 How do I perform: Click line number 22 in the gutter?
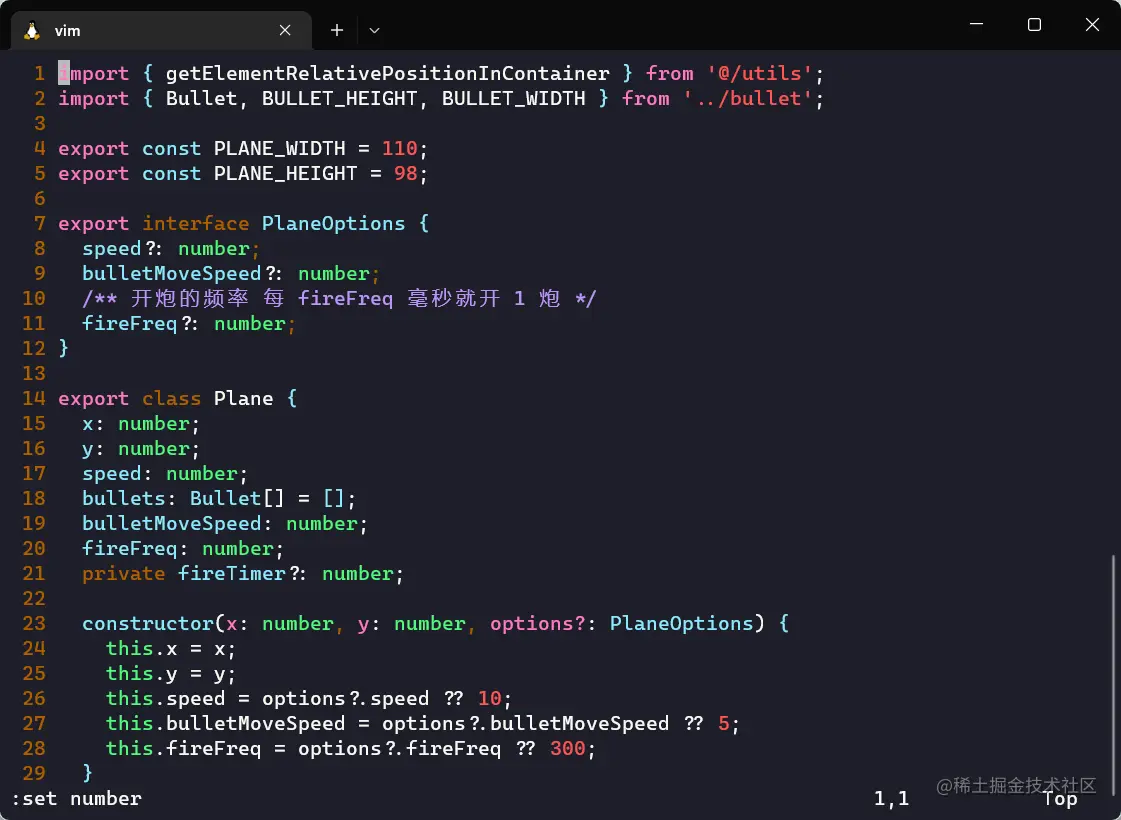pyautogui.click(x=34, y=598)
